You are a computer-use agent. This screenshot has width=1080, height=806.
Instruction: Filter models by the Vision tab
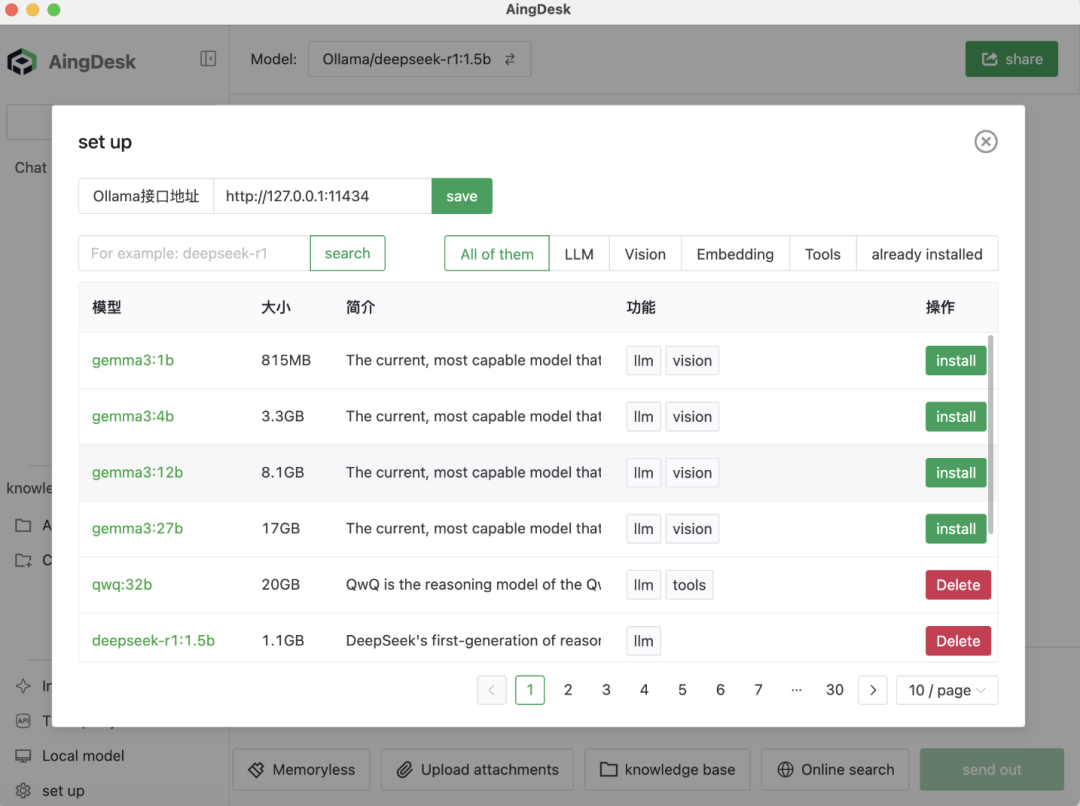pos(645,254)
